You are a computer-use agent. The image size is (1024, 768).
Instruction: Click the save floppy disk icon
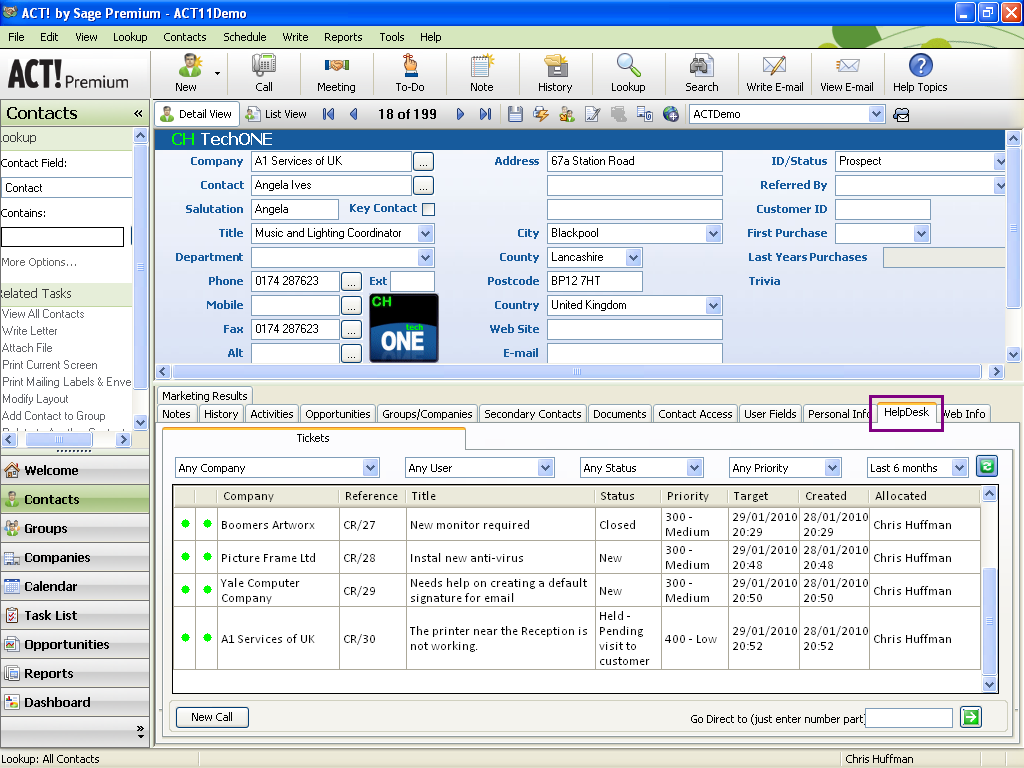pyautogui.click(x=515, y=114)
